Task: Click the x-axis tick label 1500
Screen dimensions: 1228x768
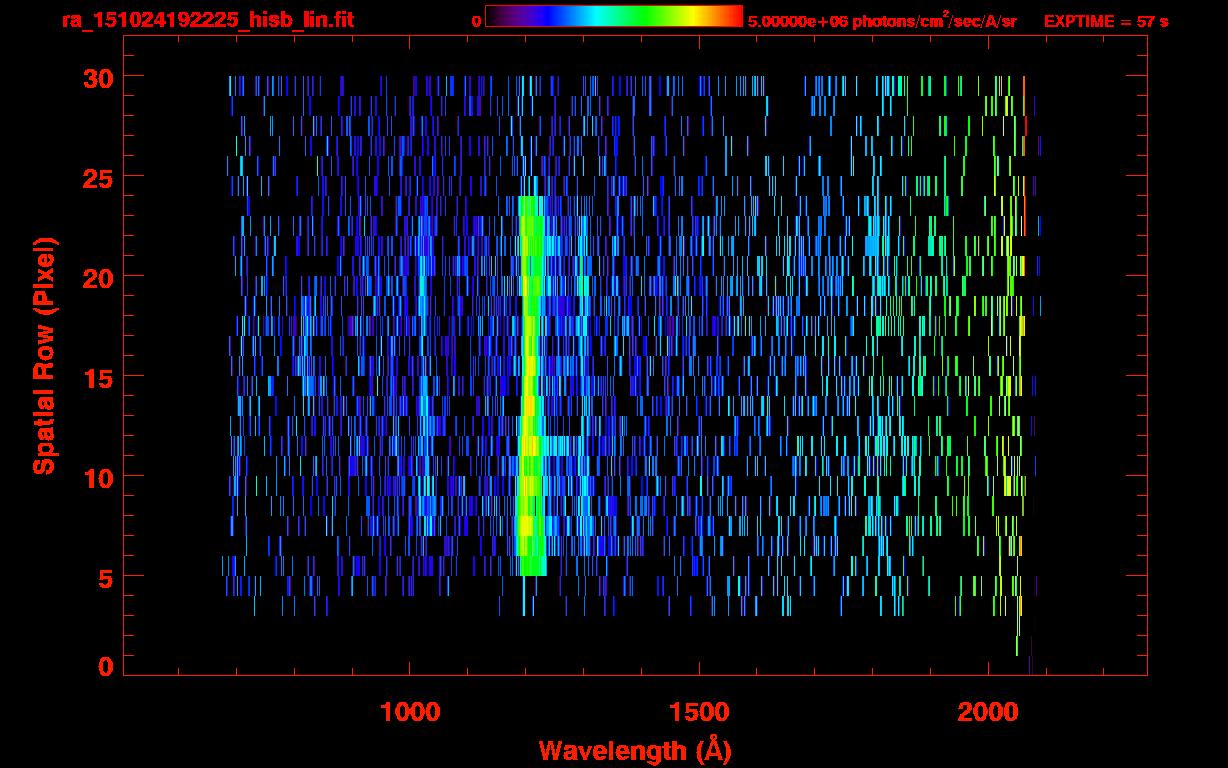Action: 698,712
